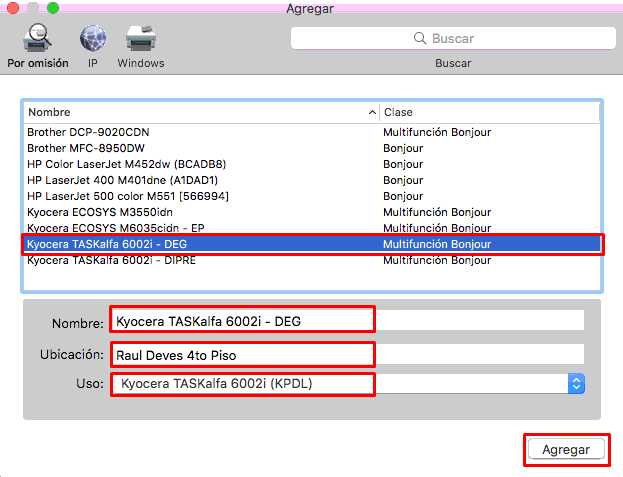
Task: Select HP LaserJet 400 M401dne (A1DAD1)
Action: point(312,180)
